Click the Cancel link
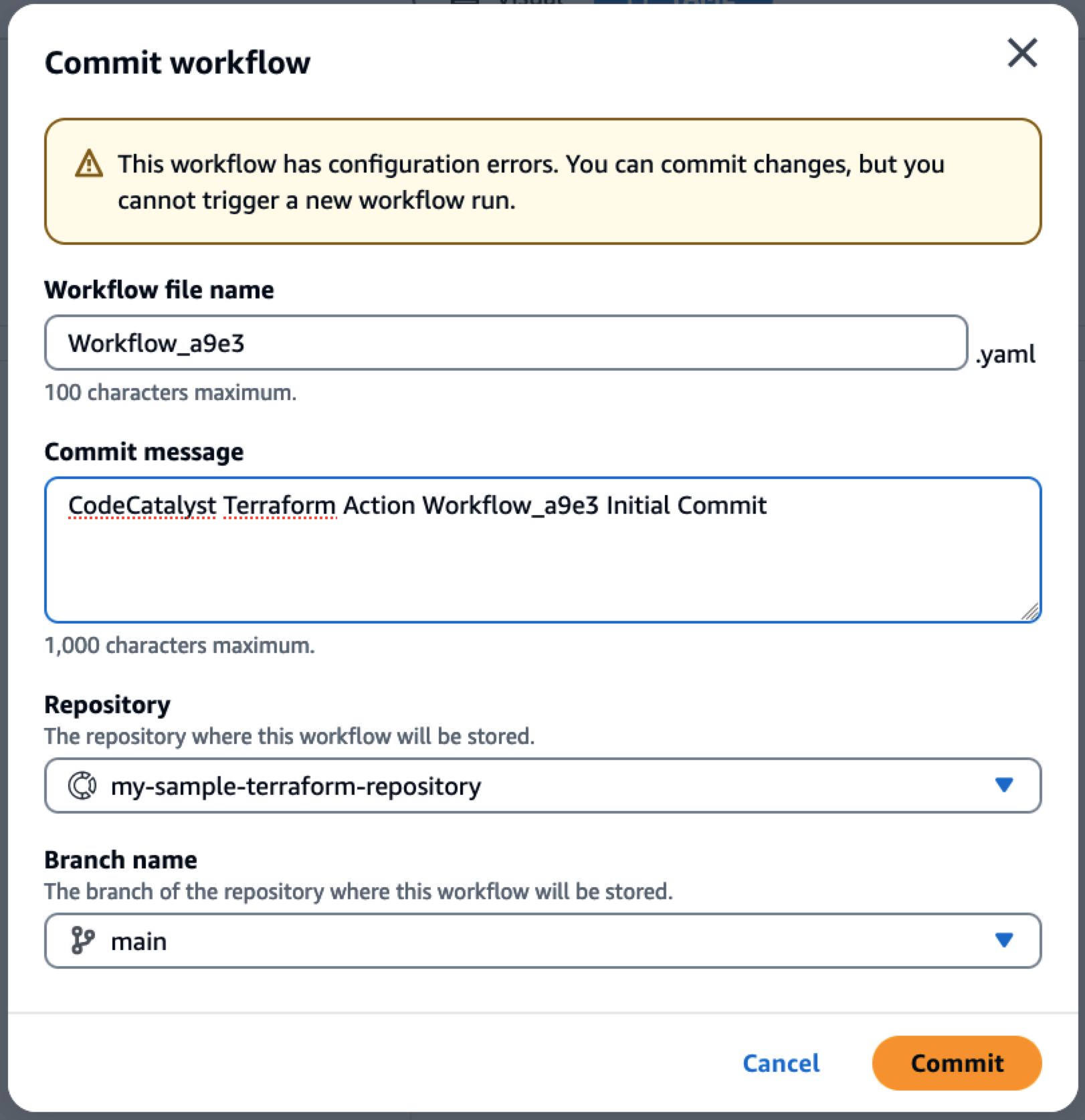 pyautogui.click(x=780, y=1063)
